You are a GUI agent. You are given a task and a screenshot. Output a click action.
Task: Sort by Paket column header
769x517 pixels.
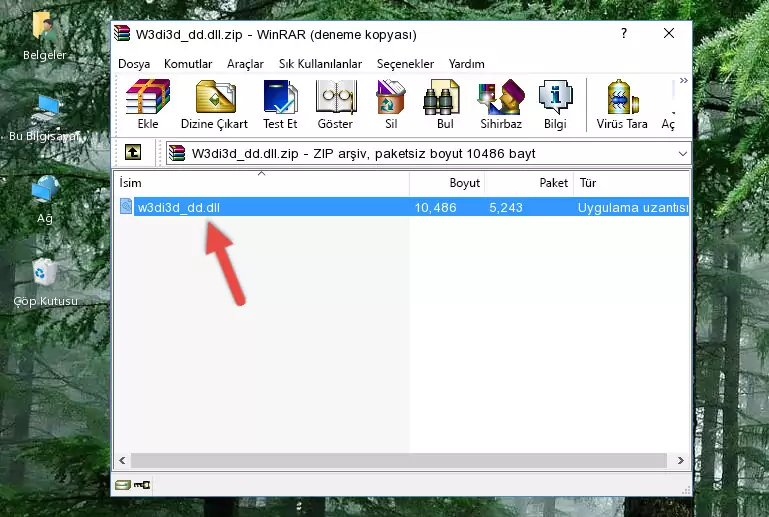click(x=529, y=182)
